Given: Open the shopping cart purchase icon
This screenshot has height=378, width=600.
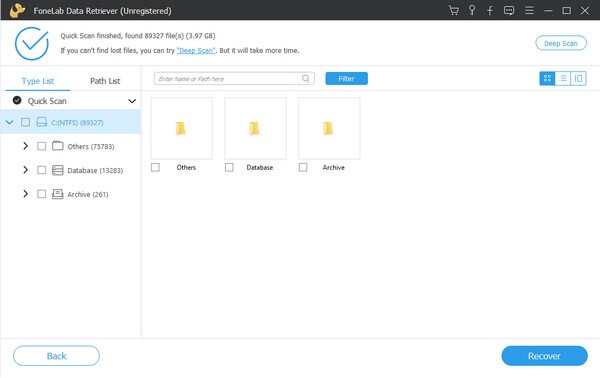Looking at the screenshot, I should pyautogui.click(x=453, y=10).
